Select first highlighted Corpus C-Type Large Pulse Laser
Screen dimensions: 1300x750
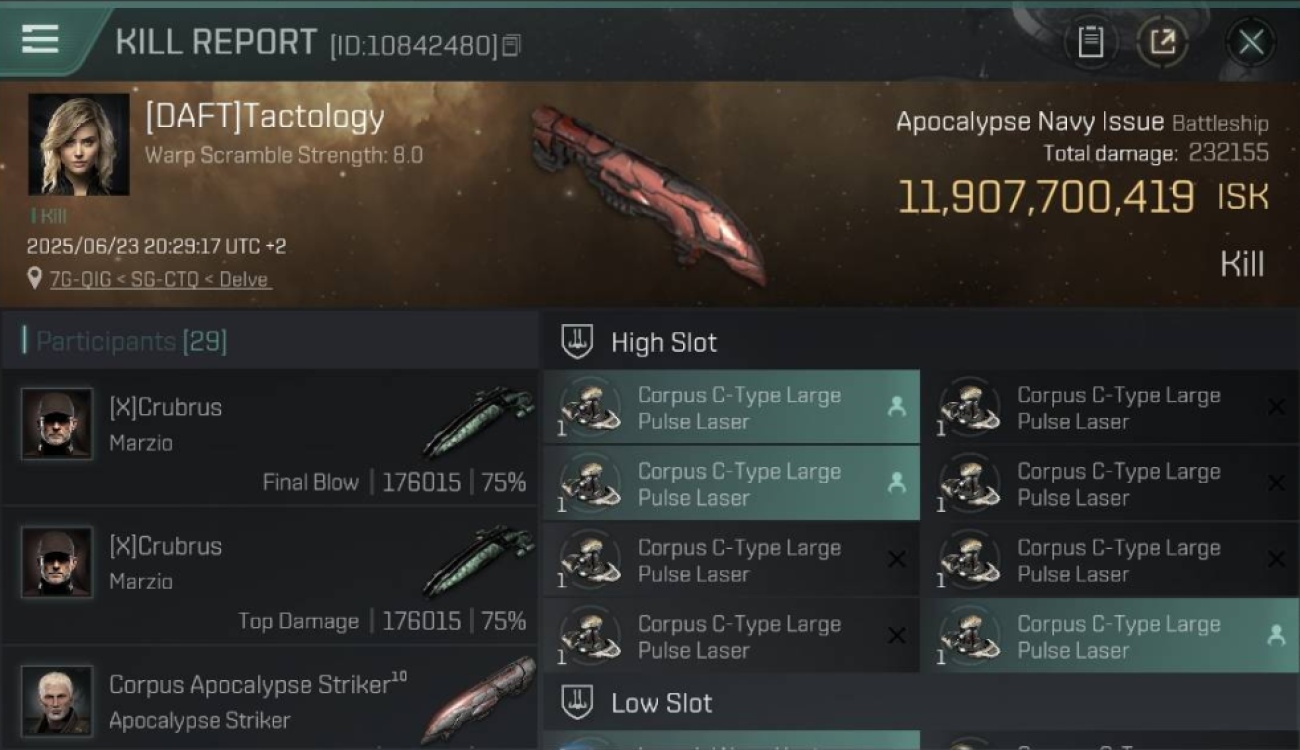point(731,408)
